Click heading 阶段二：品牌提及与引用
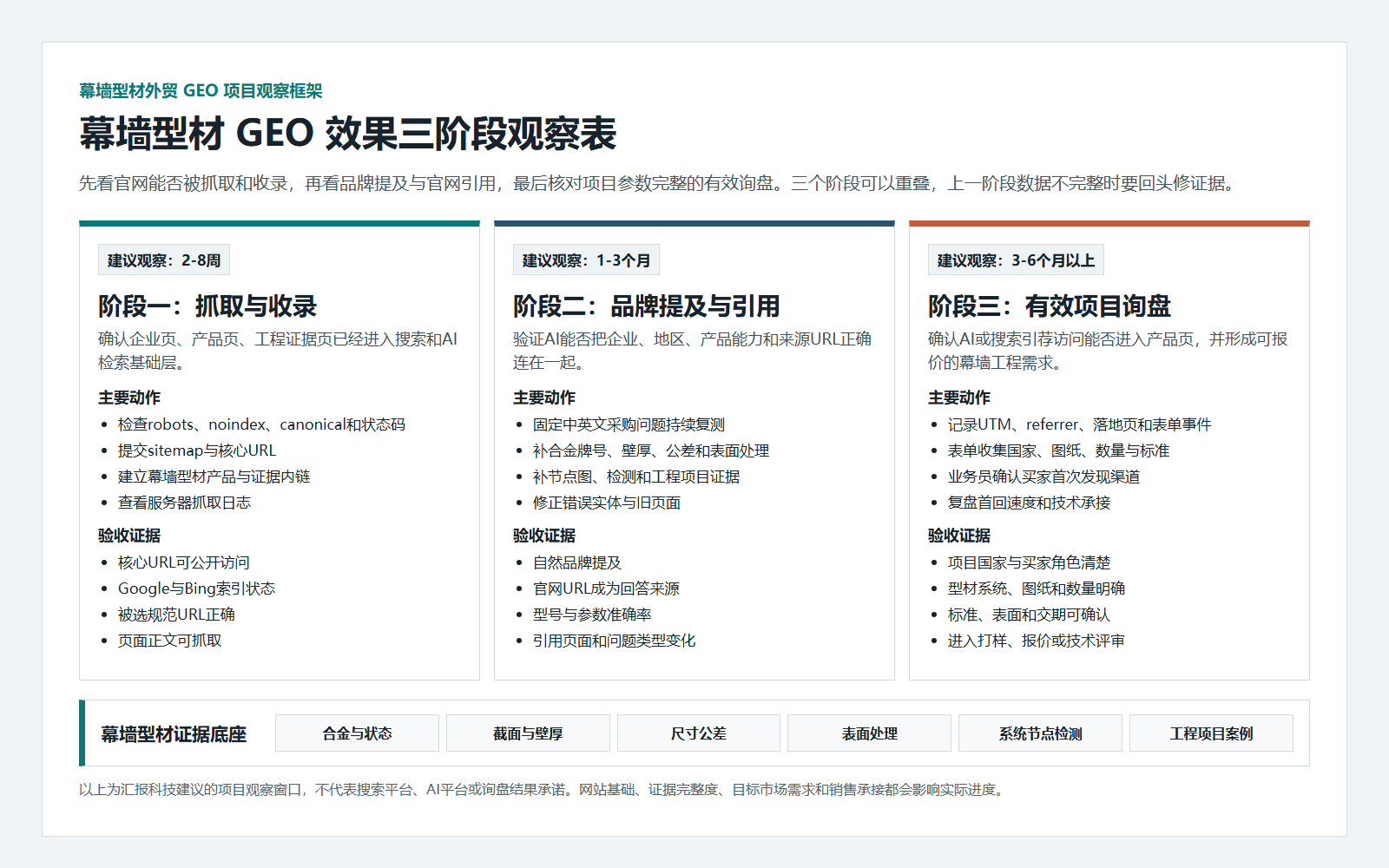 [x=647, y=306]
